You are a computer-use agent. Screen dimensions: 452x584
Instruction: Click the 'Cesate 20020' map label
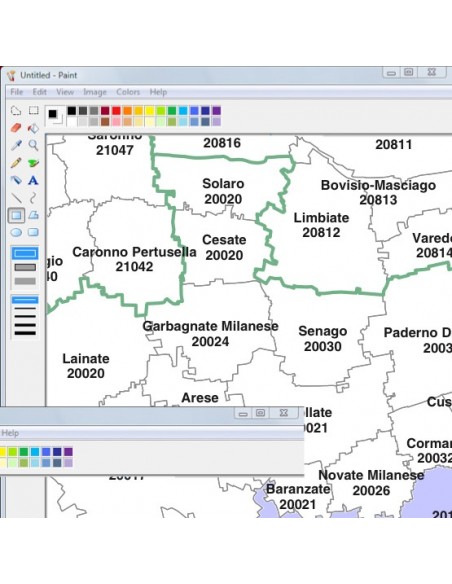(224, 247)
